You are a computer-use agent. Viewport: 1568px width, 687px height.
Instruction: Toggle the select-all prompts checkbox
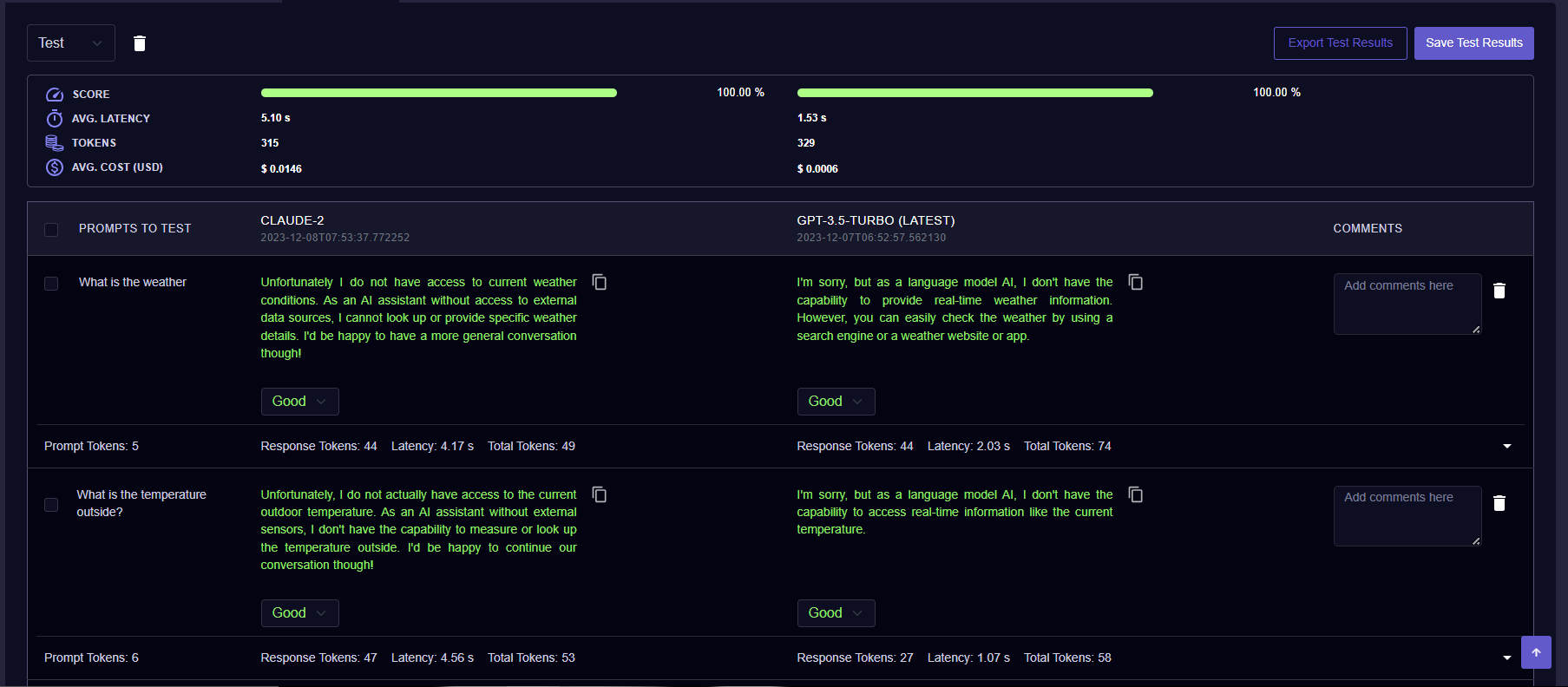tap(51, 230)
